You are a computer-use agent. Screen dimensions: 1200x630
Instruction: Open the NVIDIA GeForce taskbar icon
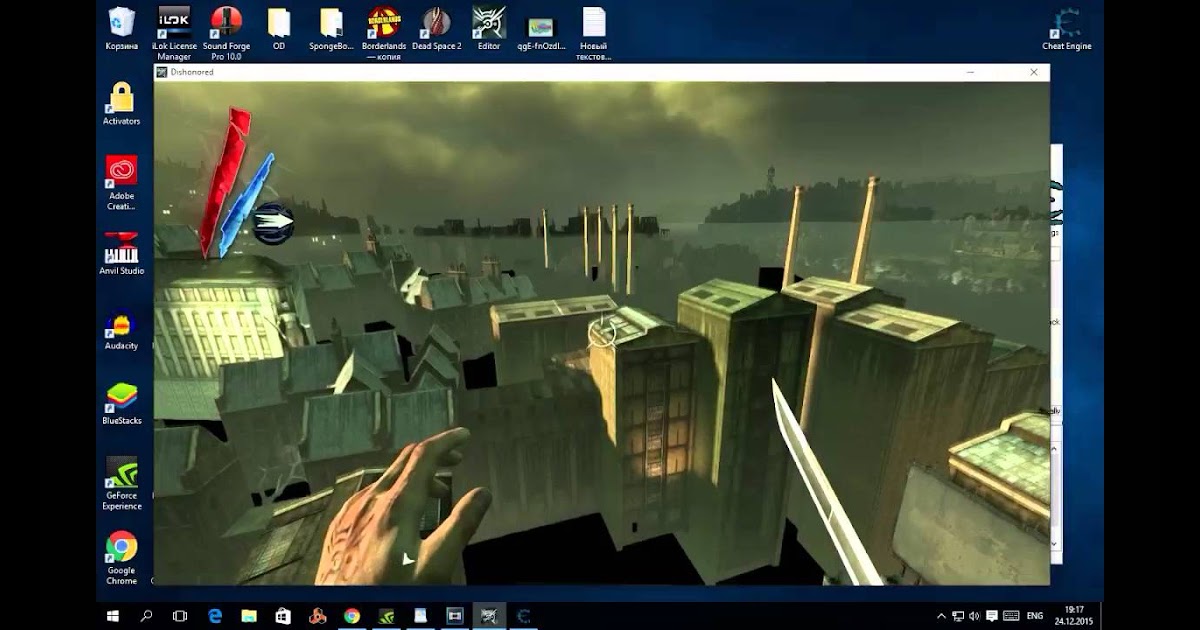point(386,616)
